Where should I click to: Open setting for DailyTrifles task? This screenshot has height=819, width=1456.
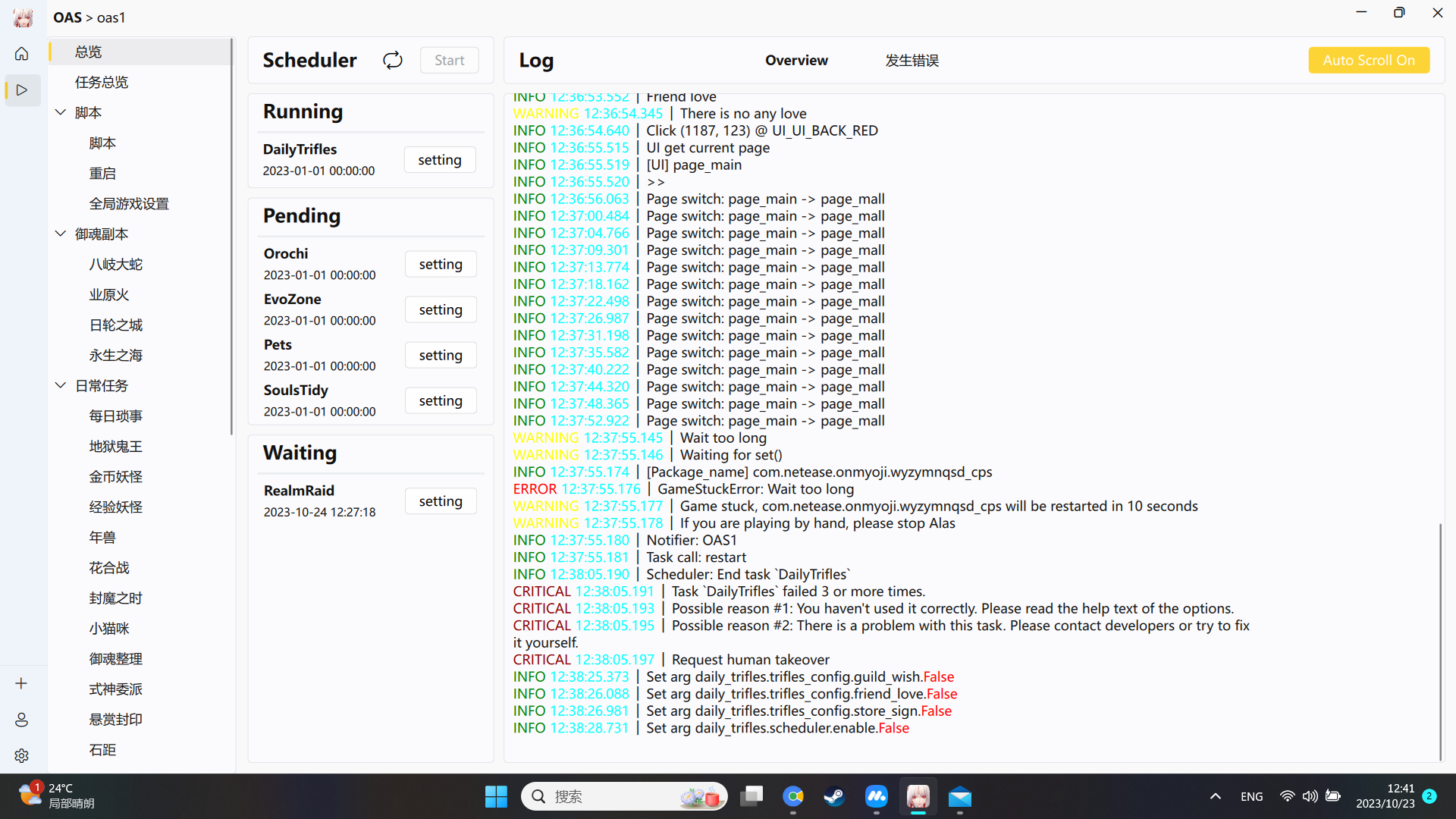(x=439, y=159)
